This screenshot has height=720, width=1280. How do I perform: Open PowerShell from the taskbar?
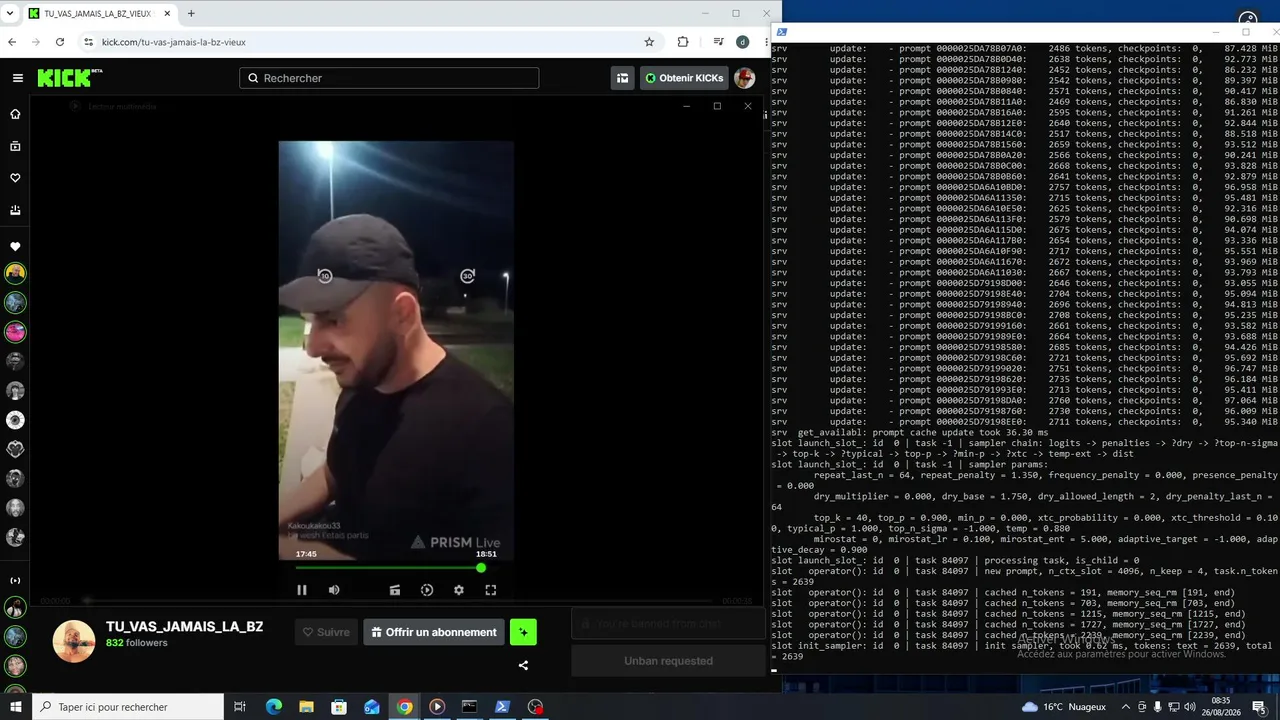click(502, 707)
